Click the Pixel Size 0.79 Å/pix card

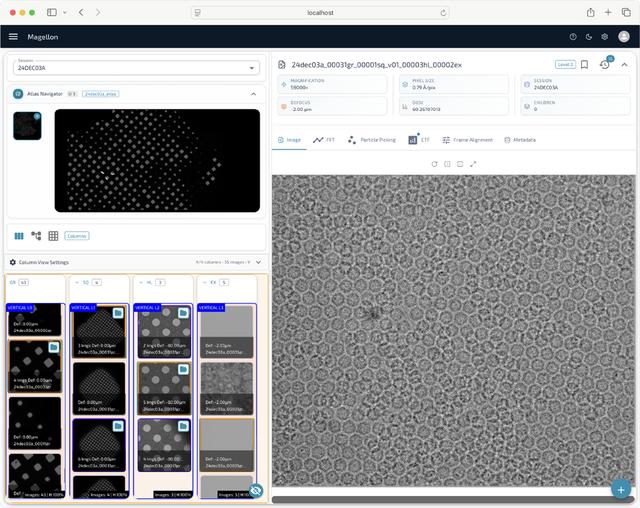[453, 84]
